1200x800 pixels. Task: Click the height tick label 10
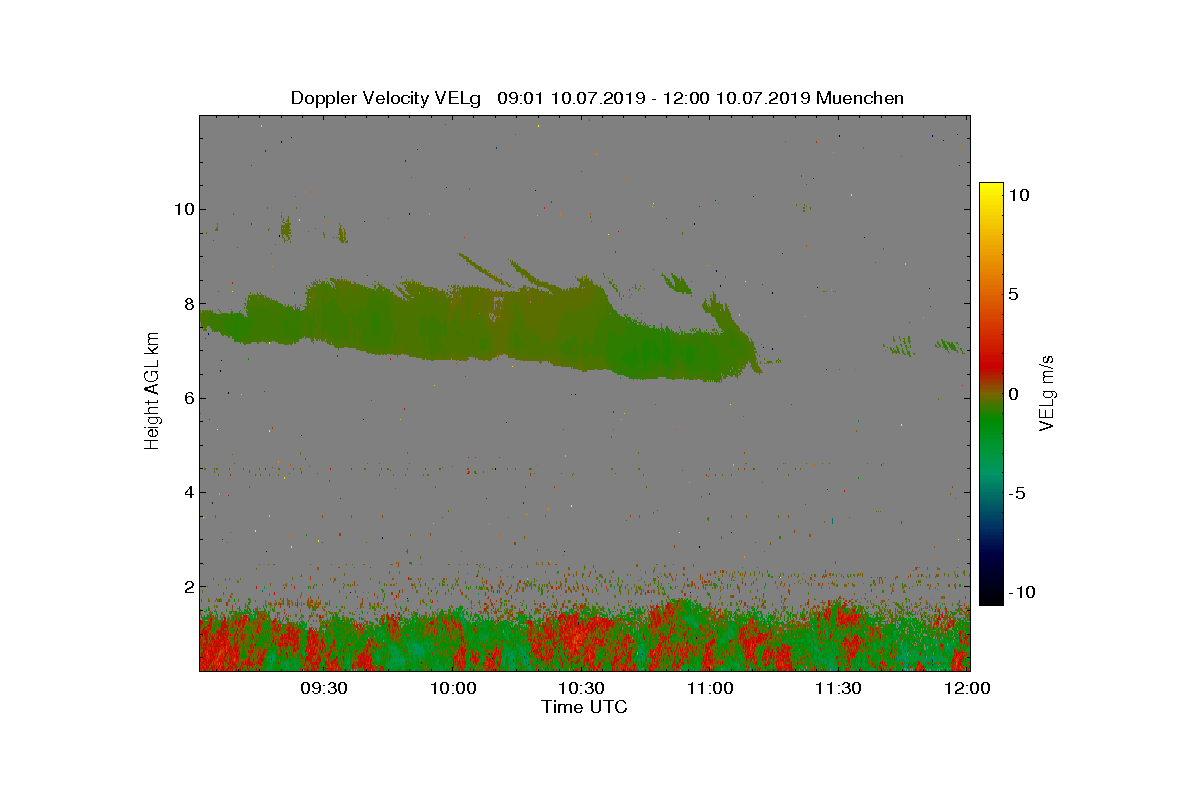click(x=182, y=209)
